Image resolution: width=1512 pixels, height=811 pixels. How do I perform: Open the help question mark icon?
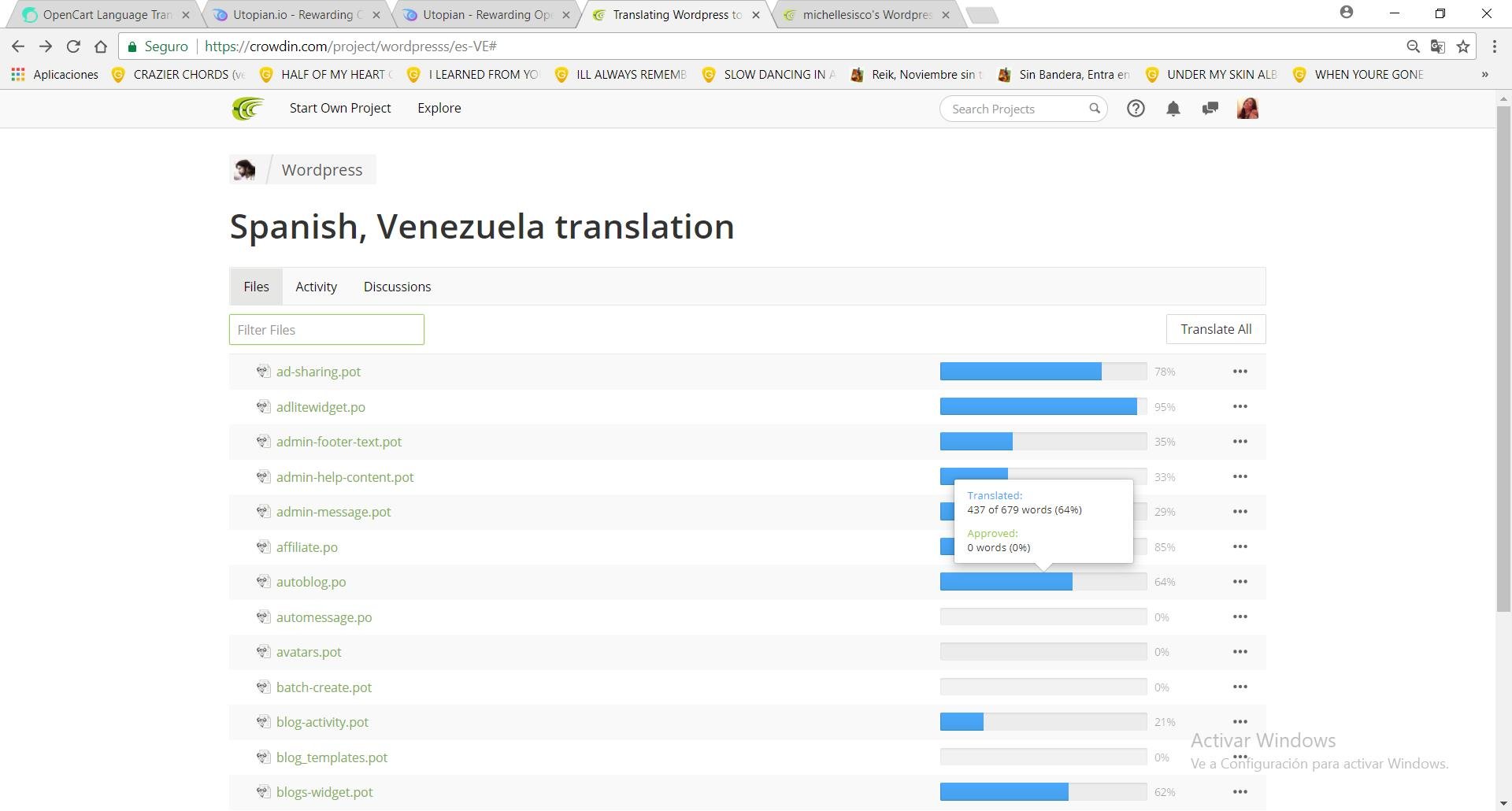pyautogui.click(x=1135, y=109)
